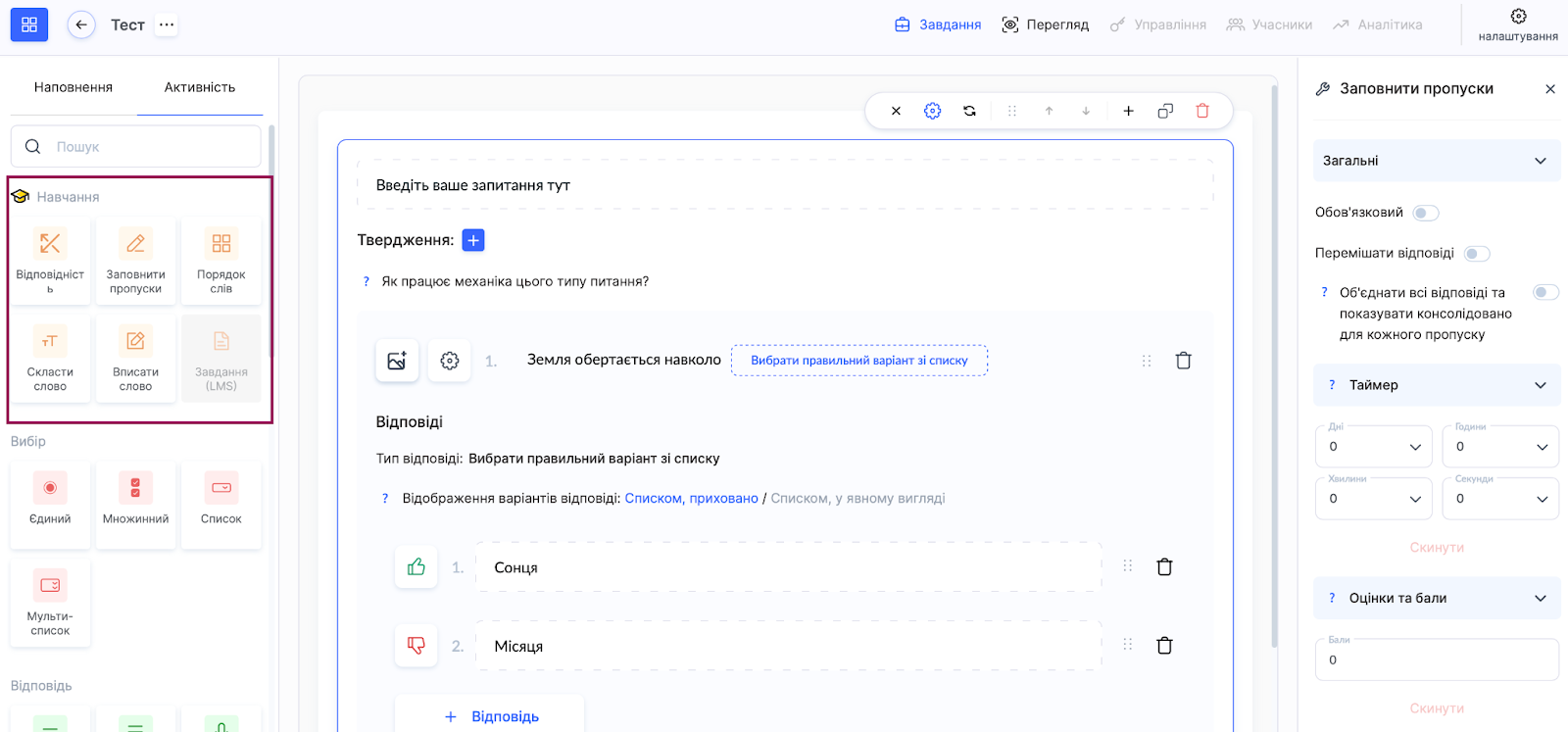The width and height of the screenshot is (1568, 732).
Task: Click the + Відповідь button
Action: tap(490, 716)
